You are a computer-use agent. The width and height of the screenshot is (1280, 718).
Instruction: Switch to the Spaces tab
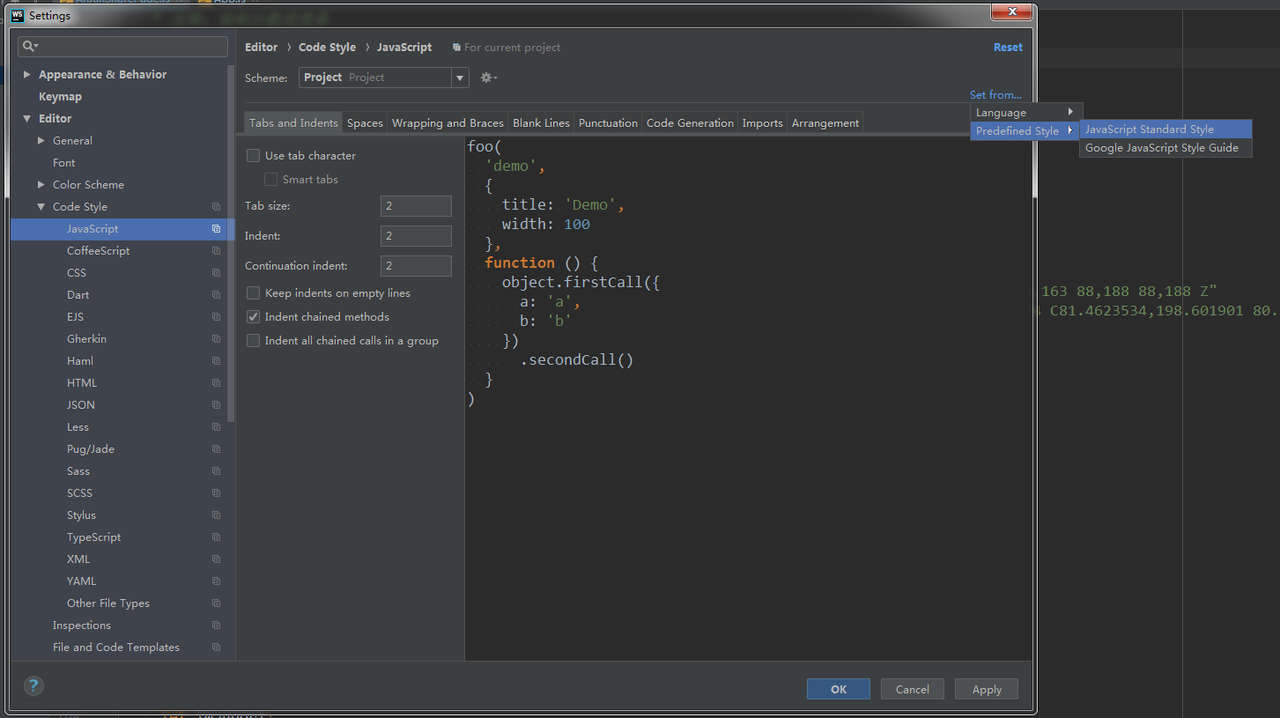click(365, 123)
